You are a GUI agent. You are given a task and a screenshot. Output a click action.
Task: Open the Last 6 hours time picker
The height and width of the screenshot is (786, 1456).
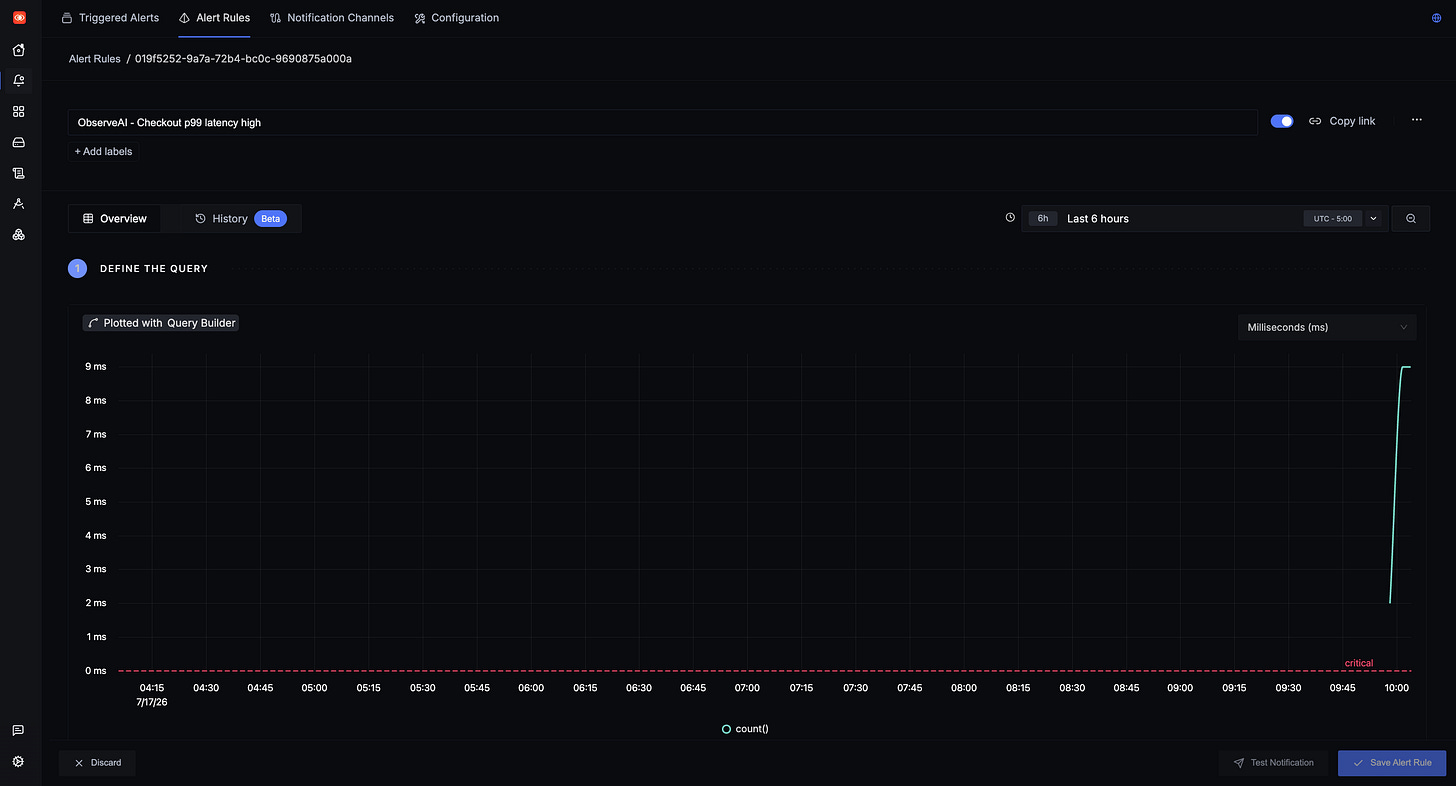pyautogui.click(x=1205, y=218)
